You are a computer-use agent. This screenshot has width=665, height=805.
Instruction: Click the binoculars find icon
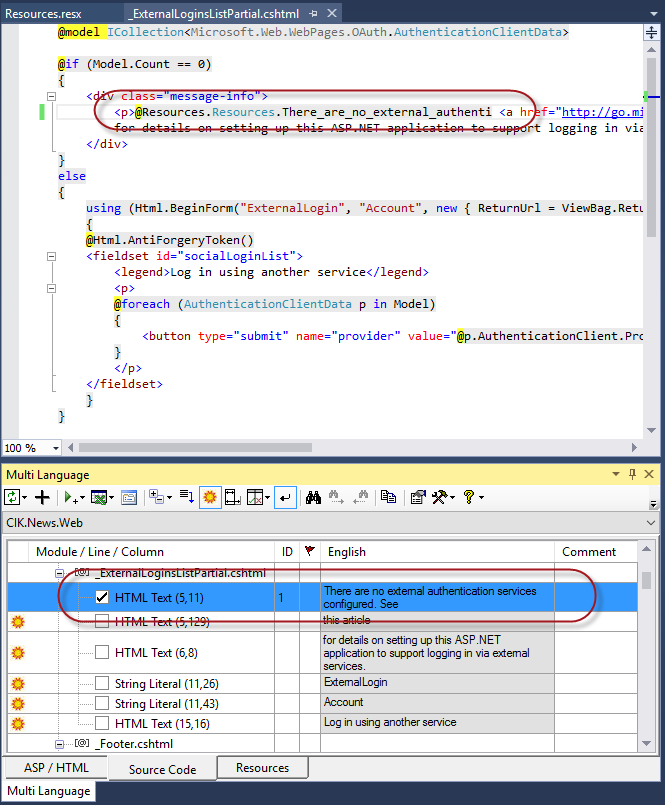[x=313, y=497]
